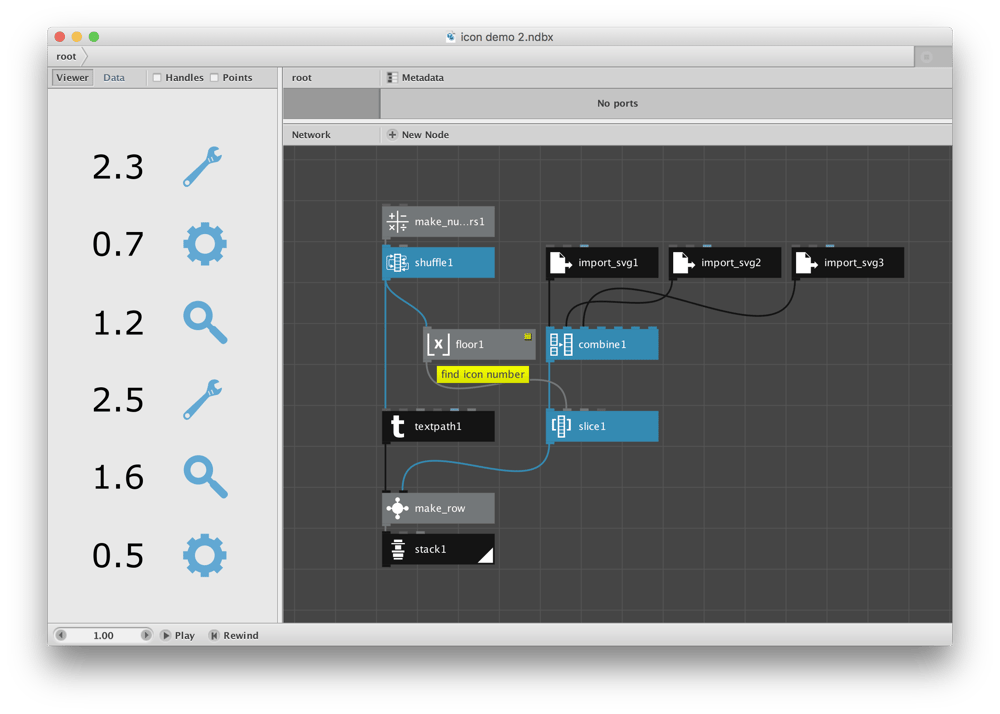Click the 'No ports' text
The width and height of the screenshot is (1000, 714).
617,103
